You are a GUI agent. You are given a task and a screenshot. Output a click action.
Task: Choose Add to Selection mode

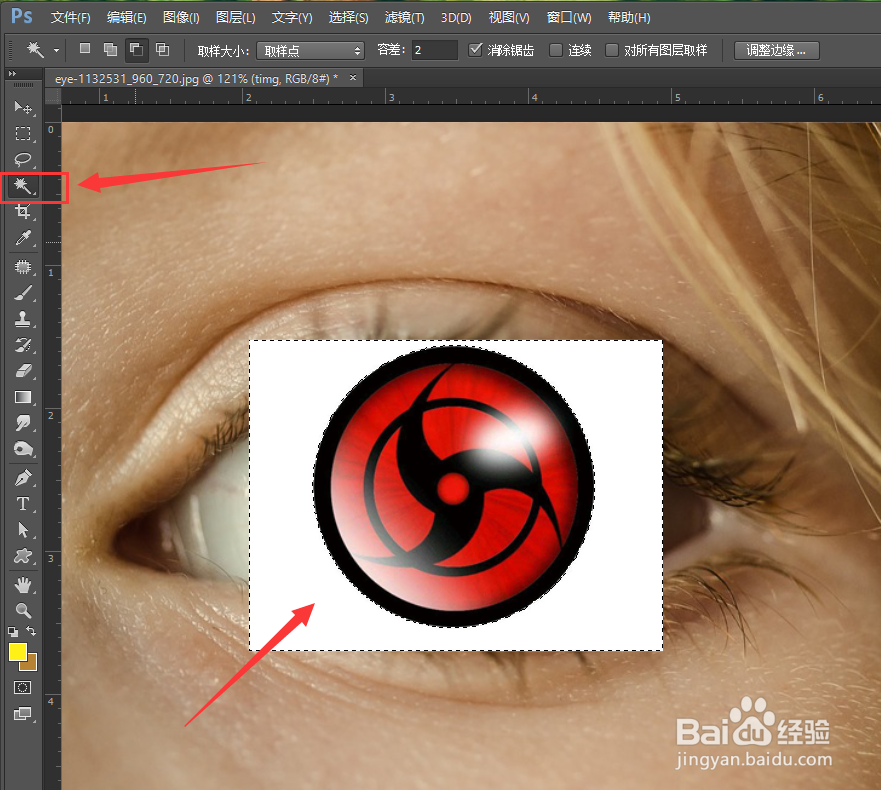click(111, 49)
